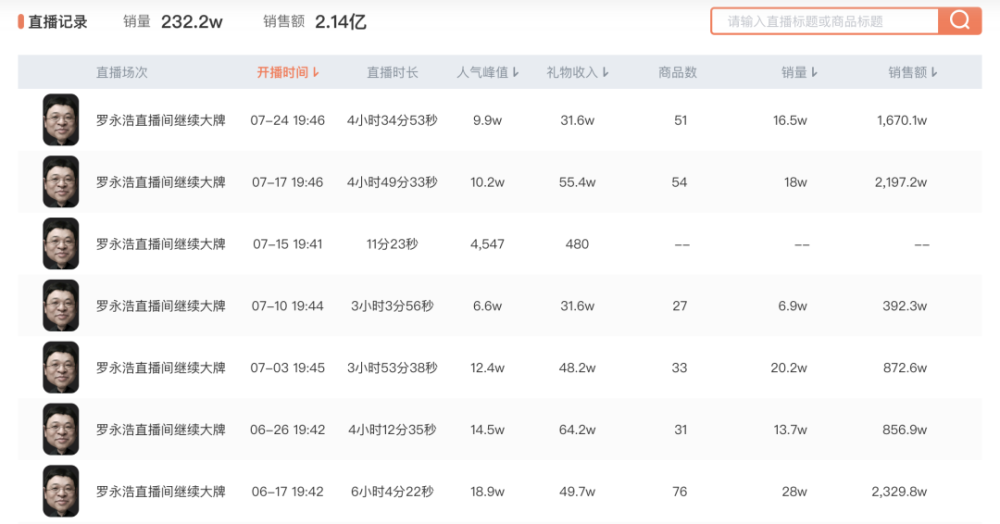Click the orange search magnifier button
1000x524 pixels.
pyautogui.click(x=960, y=21)
